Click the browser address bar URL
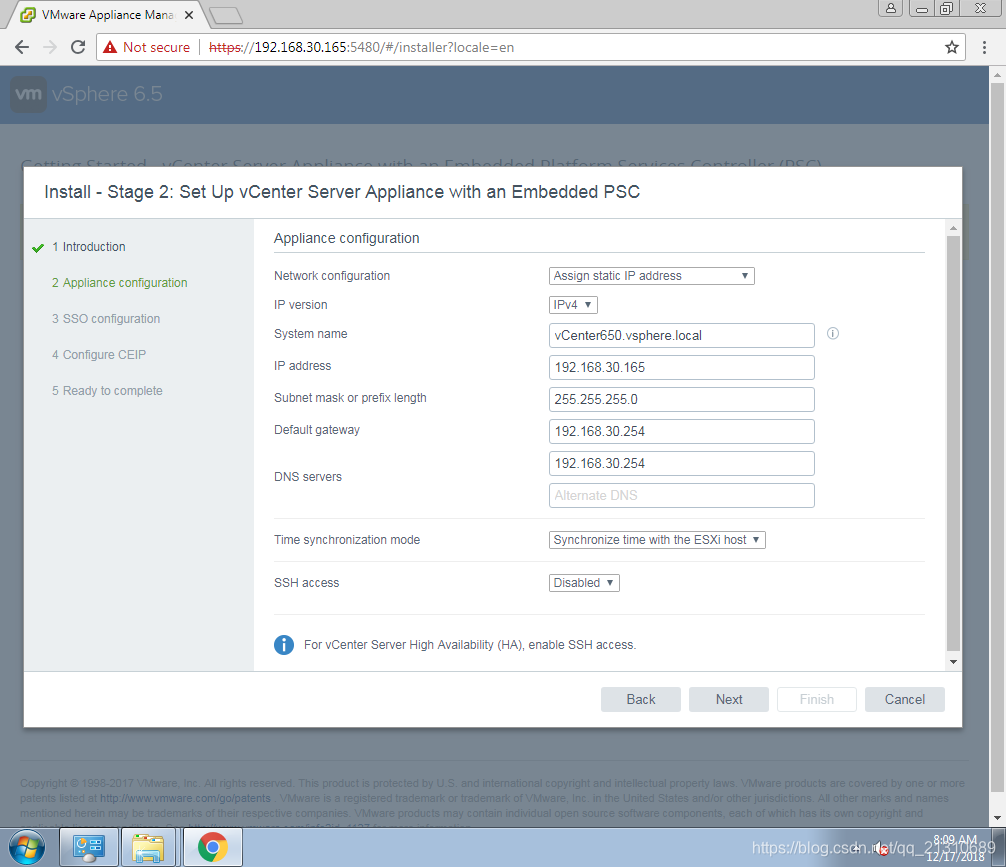The width and height of the screenshot is (1006, 867). click(361, 47)
